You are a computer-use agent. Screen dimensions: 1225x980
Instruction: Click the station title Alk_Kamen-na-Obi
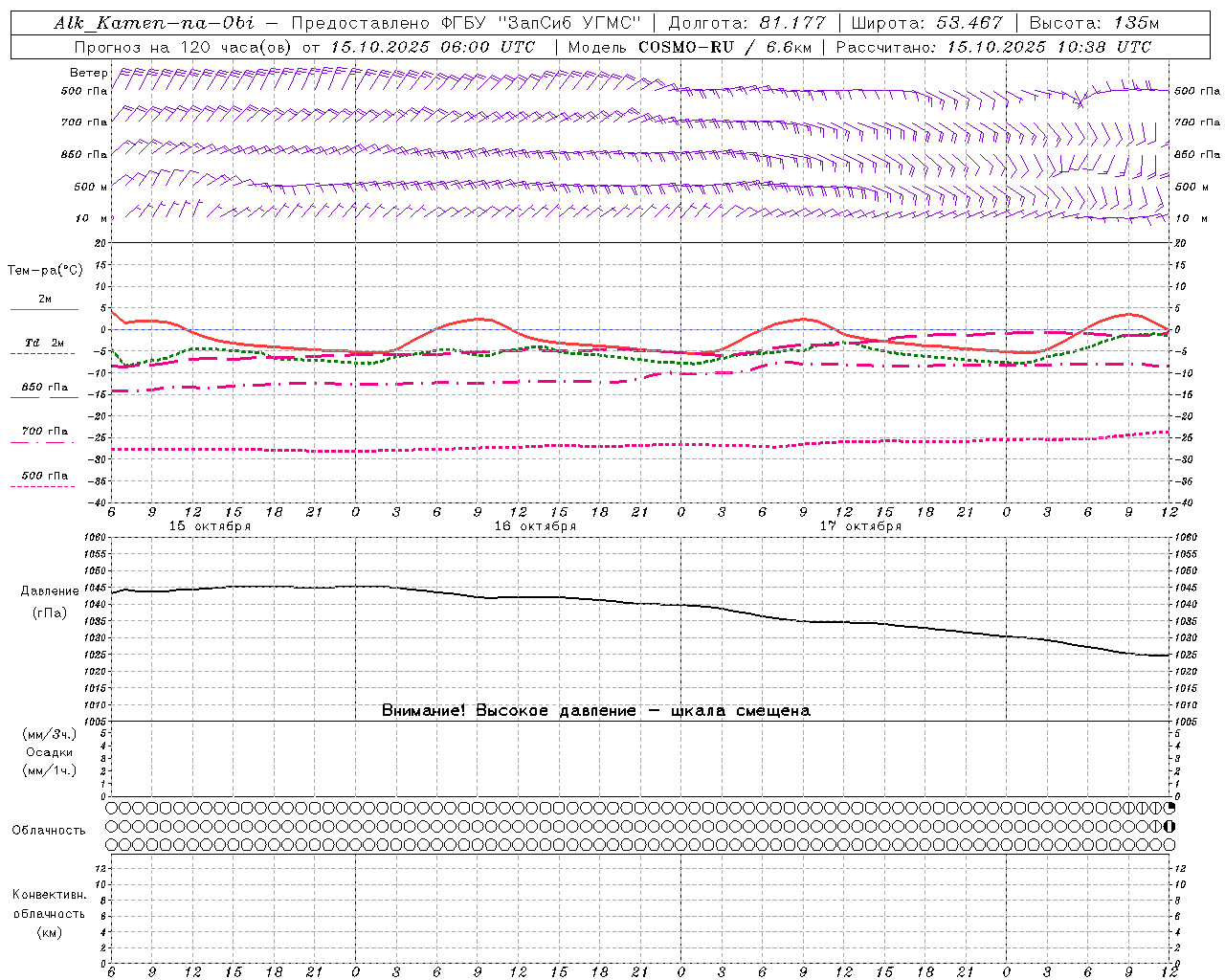(x=153, y=23)
